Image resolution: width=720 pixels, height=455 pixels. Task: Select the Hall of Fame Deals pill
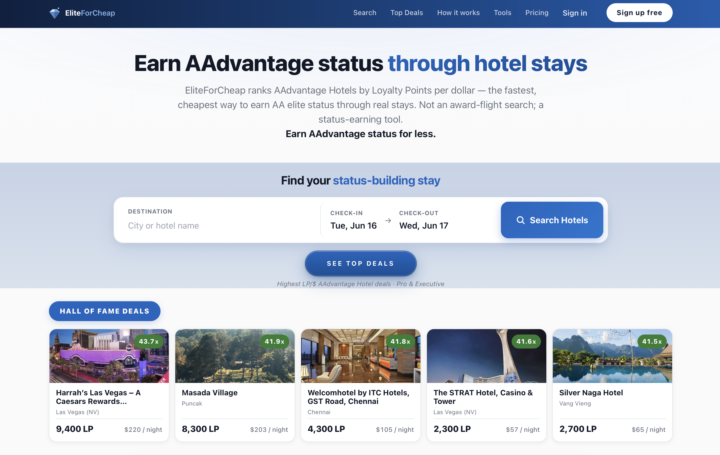click(105, 311)
